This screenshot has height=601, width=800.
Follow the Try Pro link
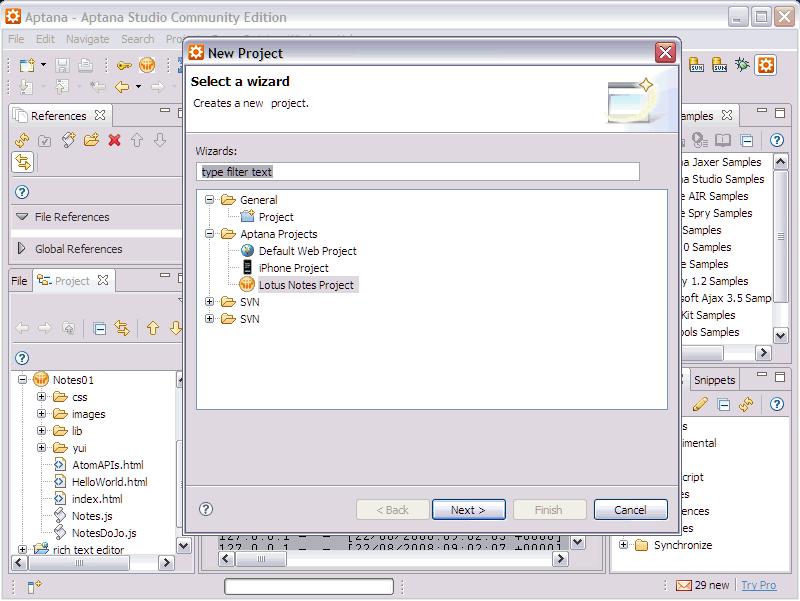point(759,585)
